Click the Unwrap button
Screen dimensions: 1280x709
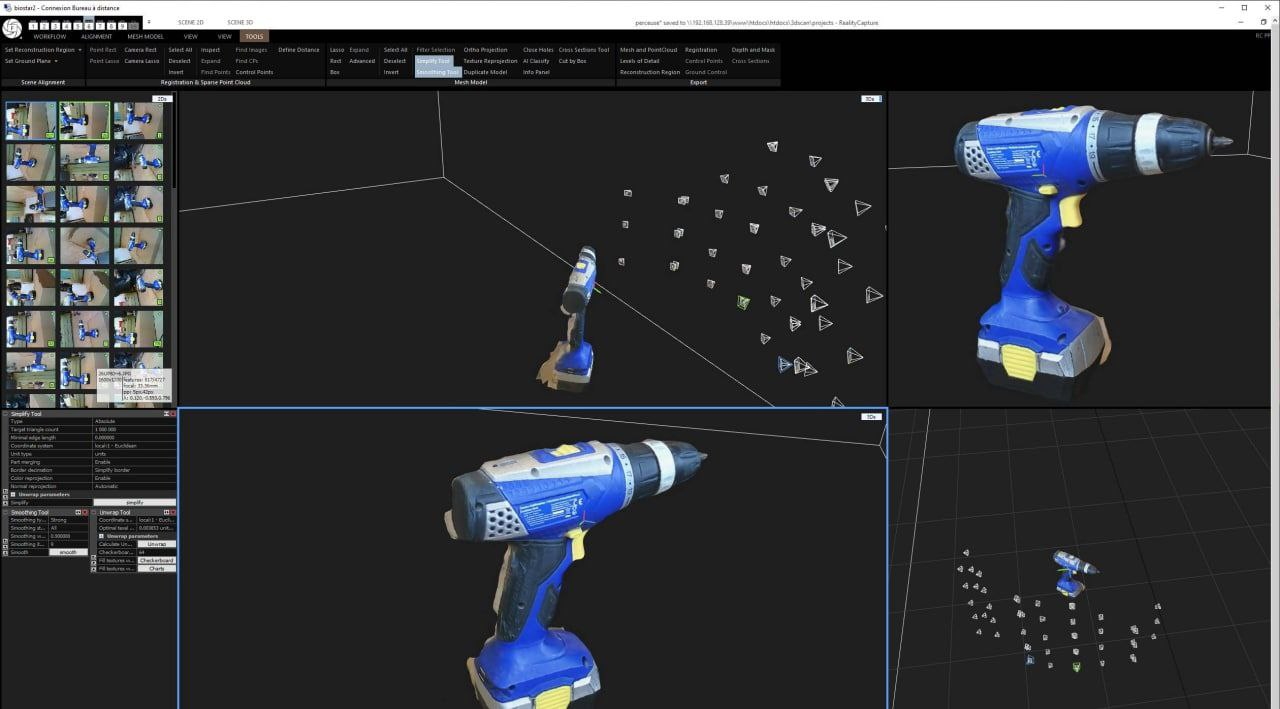coord(156,544)
